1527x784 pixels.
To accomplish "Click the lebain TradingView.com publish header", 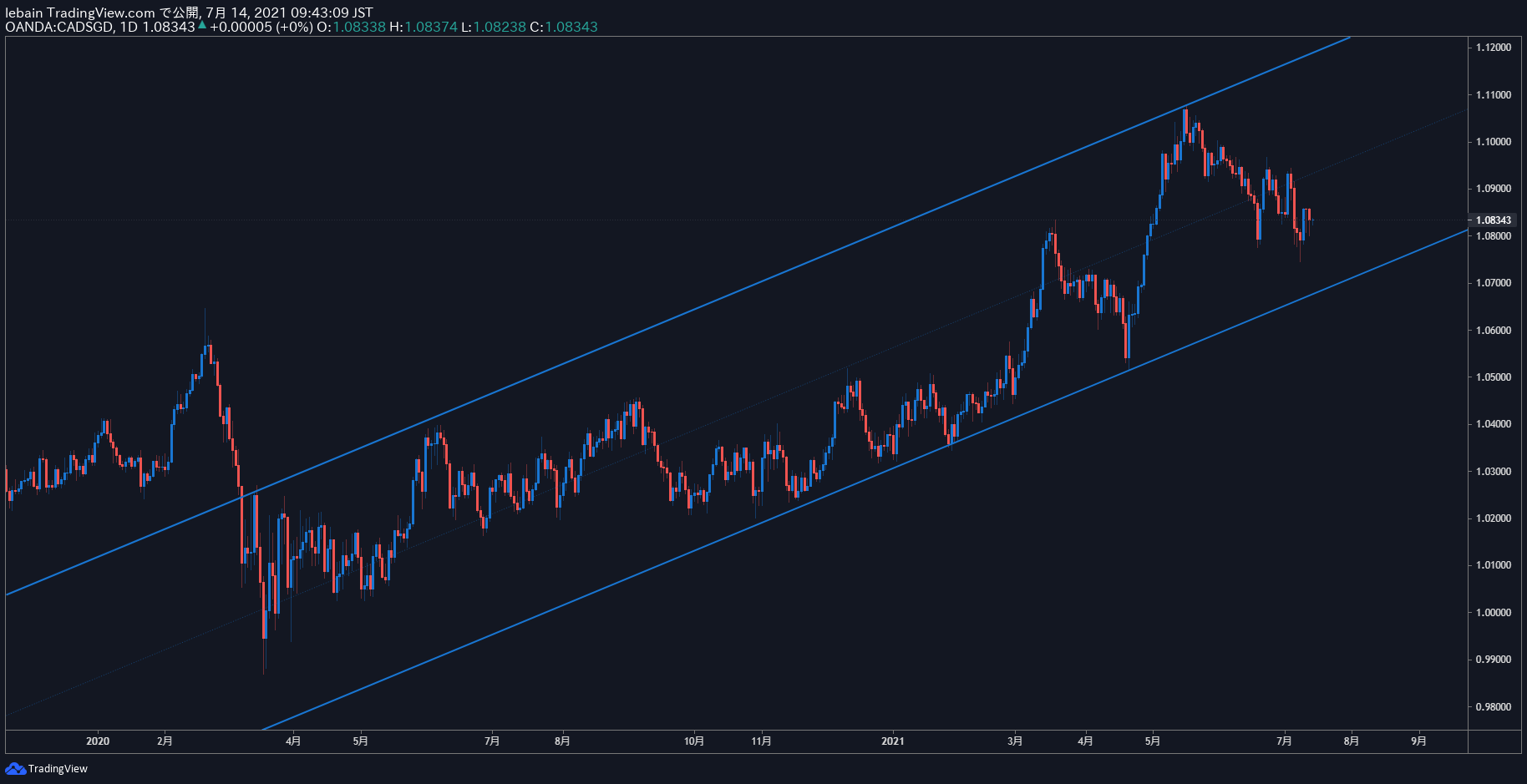I will (189, 13).
